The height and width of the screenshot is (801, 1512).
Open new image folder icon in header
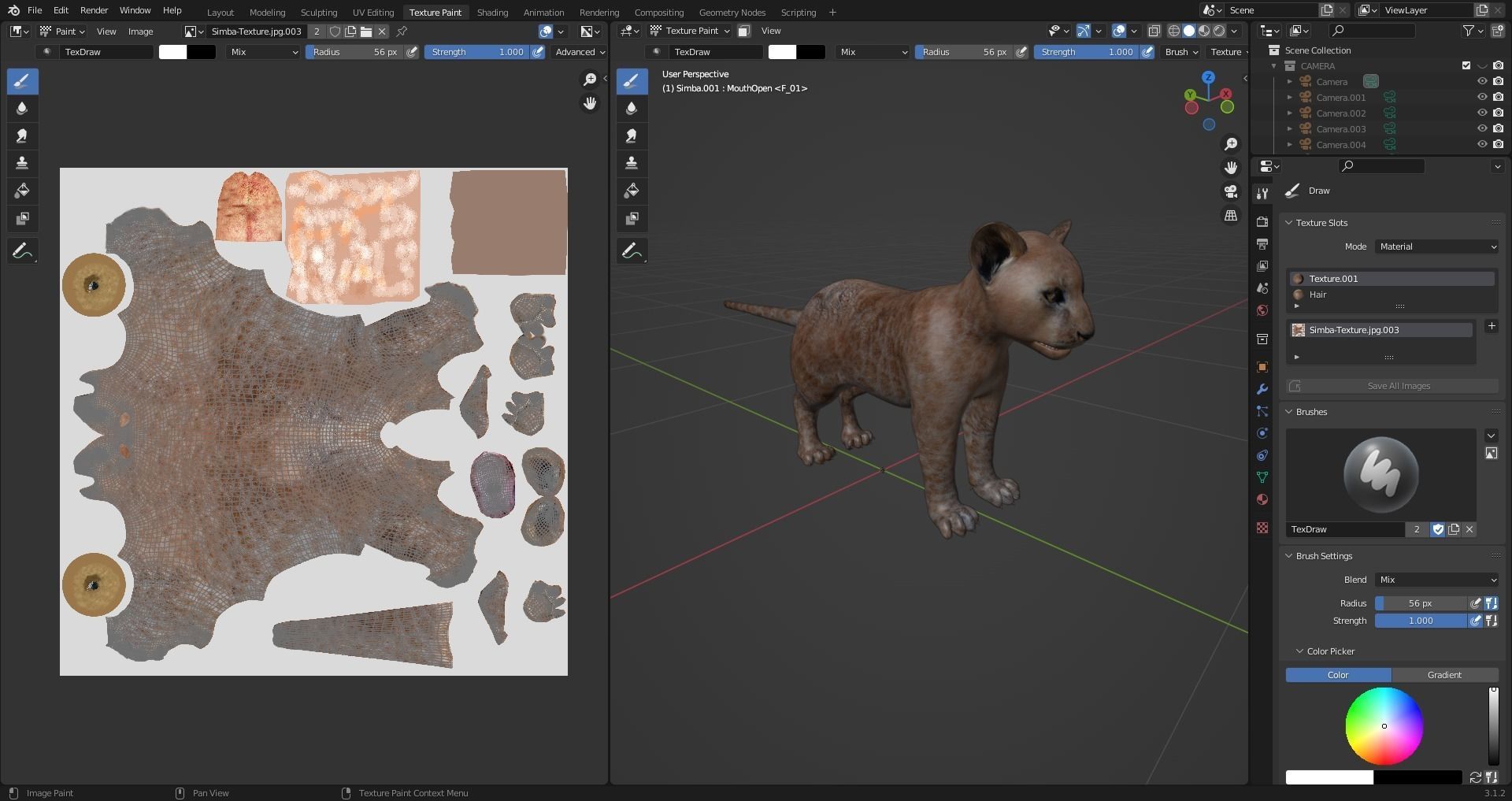(x=366, y=32)
